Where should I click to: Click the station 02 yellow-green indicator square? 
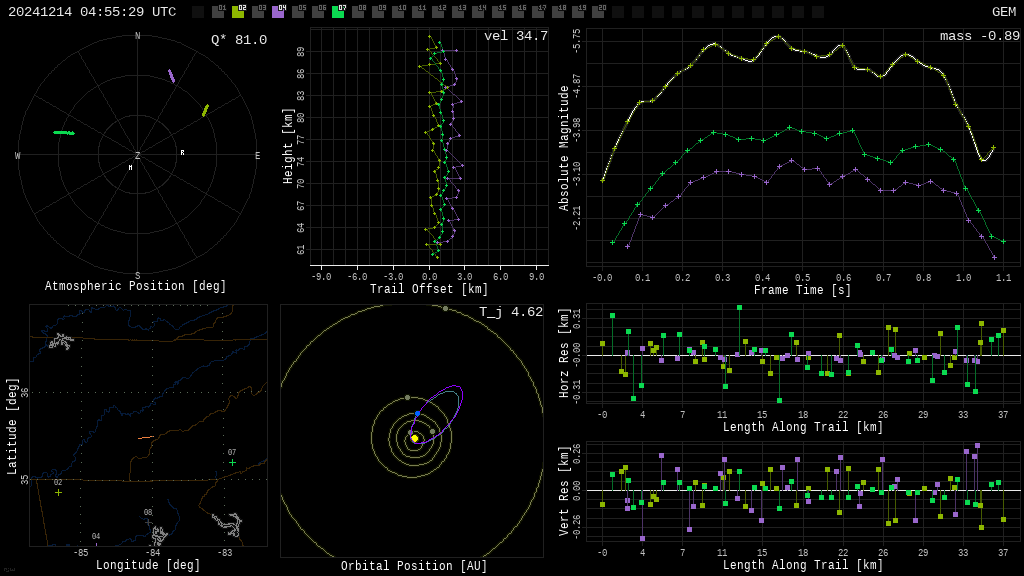pos(238,12)
